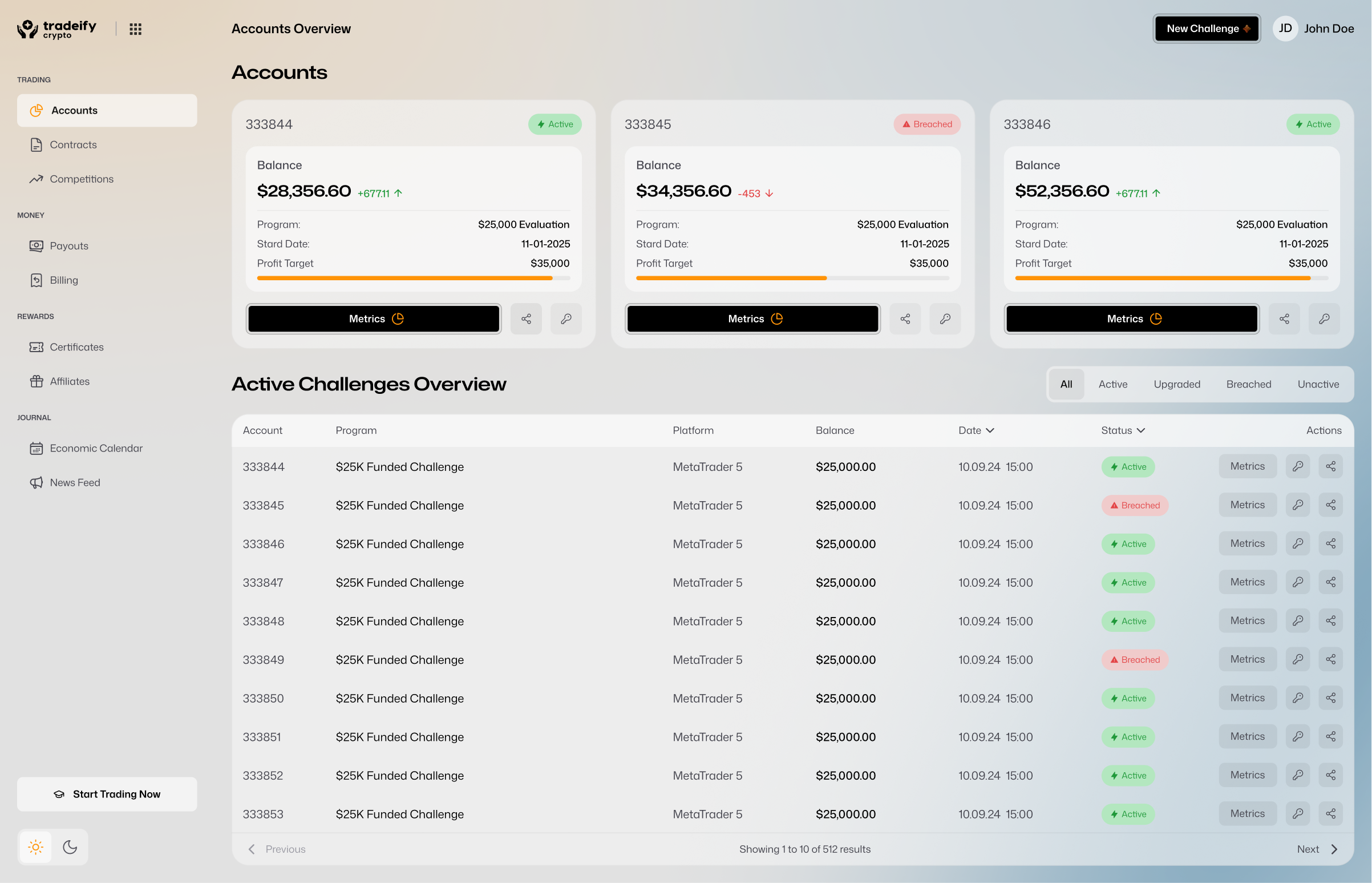The width and height of the screenshot is (1372, 883).
Task: Open Metrics for row 333853
Action: 1247,813
